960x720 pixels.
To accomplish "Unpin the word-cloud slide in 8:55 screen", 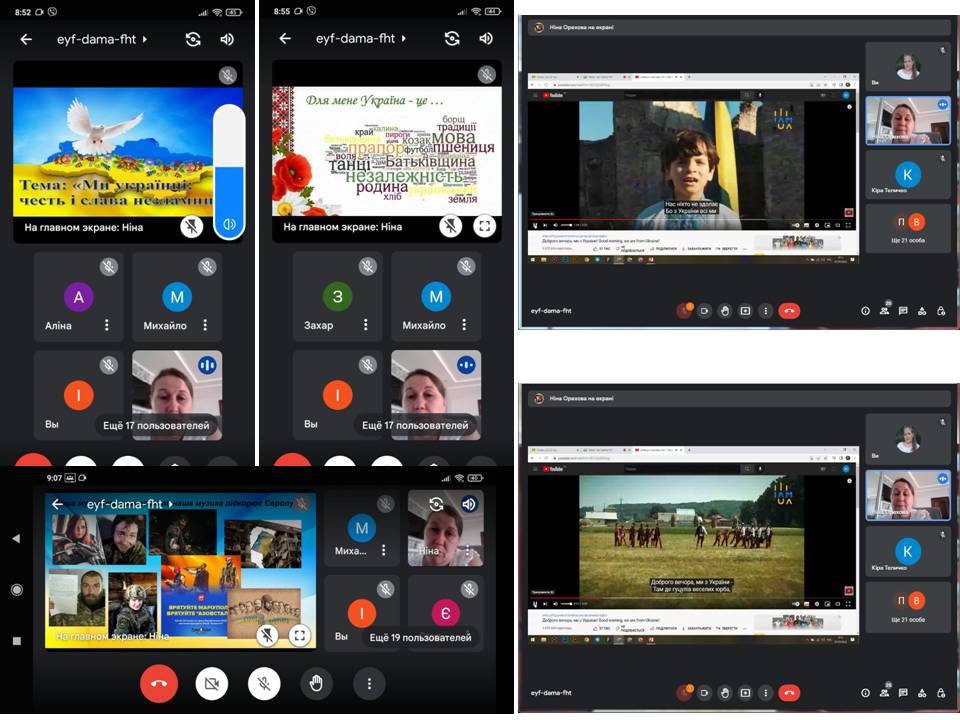I will tap(451, 226).
